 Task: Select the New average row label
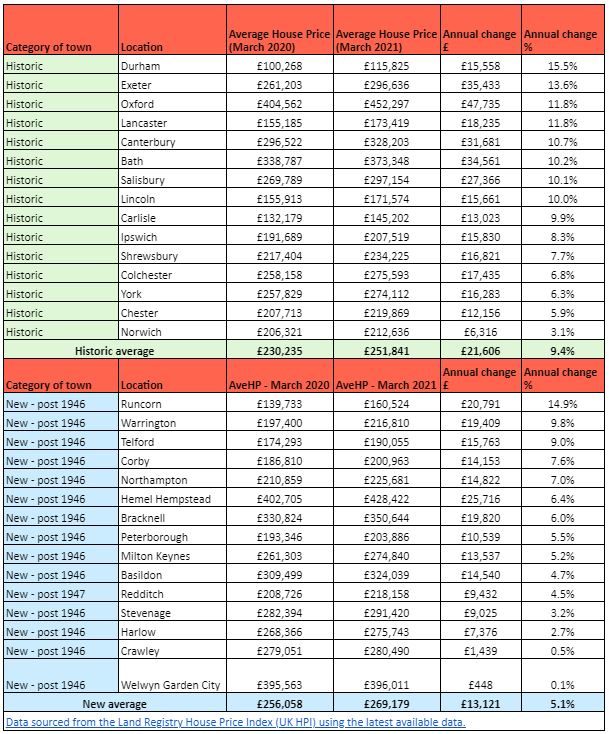(x=115, y=703)
